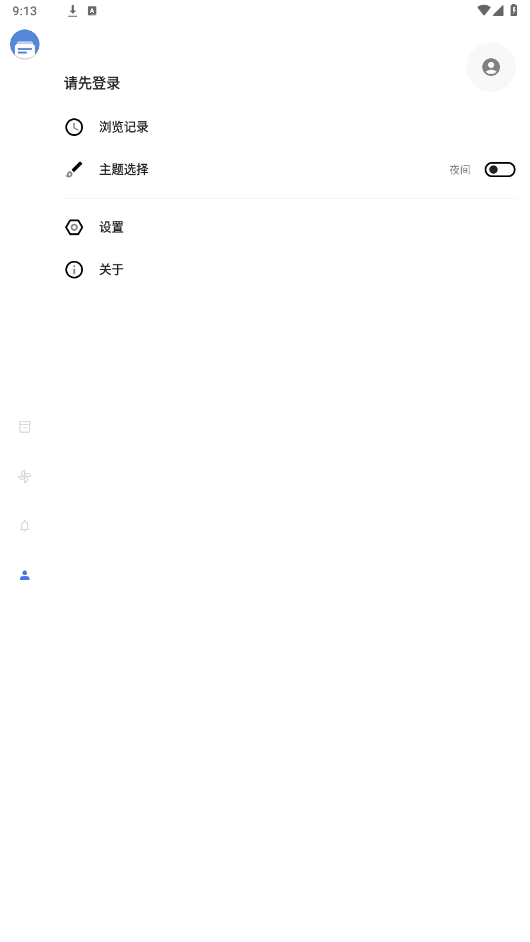Tap the 夜间 label text
Screen dimensions: 530x942
click(x=460, y=170)
